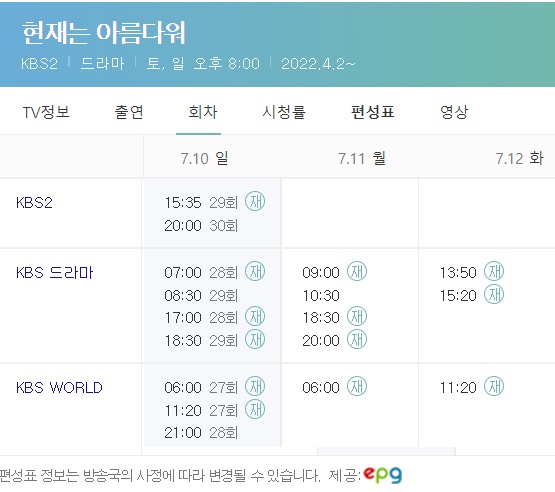The width and height of the screenshot is (555, 492).
Task: Click the rerun icon beside 06:00 27회
Action: [255, 386]
